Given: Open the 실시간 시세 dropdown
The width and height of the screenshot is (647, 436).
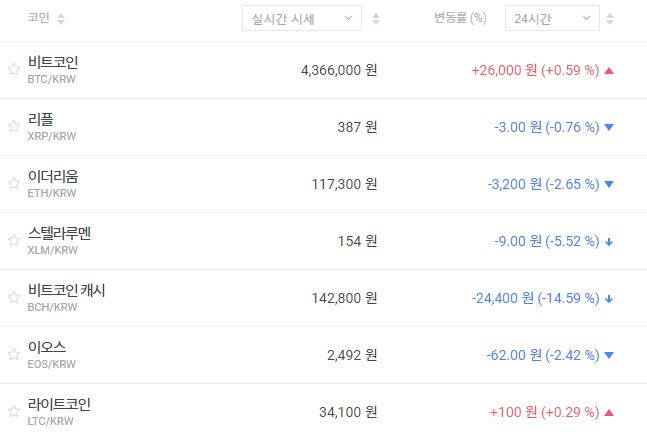Looking at the screenshot, I should click(301, 19).
